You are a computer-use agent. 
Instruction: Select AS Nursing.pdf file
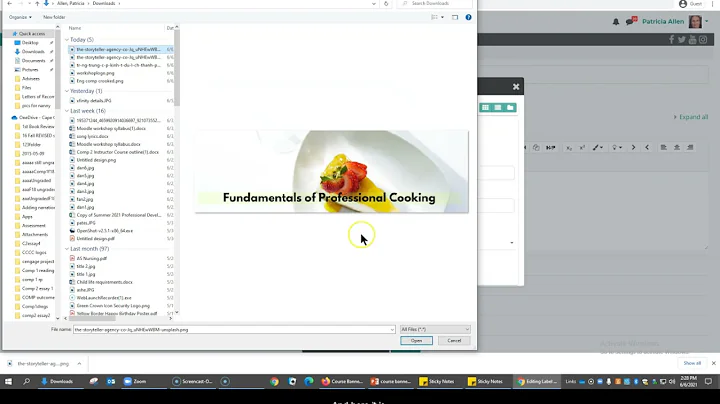[x=91, y=258]
